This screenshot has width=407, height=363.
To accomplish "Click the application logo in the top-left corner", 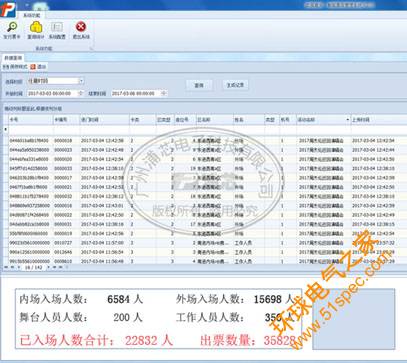I will pyautogui.click(x=7, y=9).
